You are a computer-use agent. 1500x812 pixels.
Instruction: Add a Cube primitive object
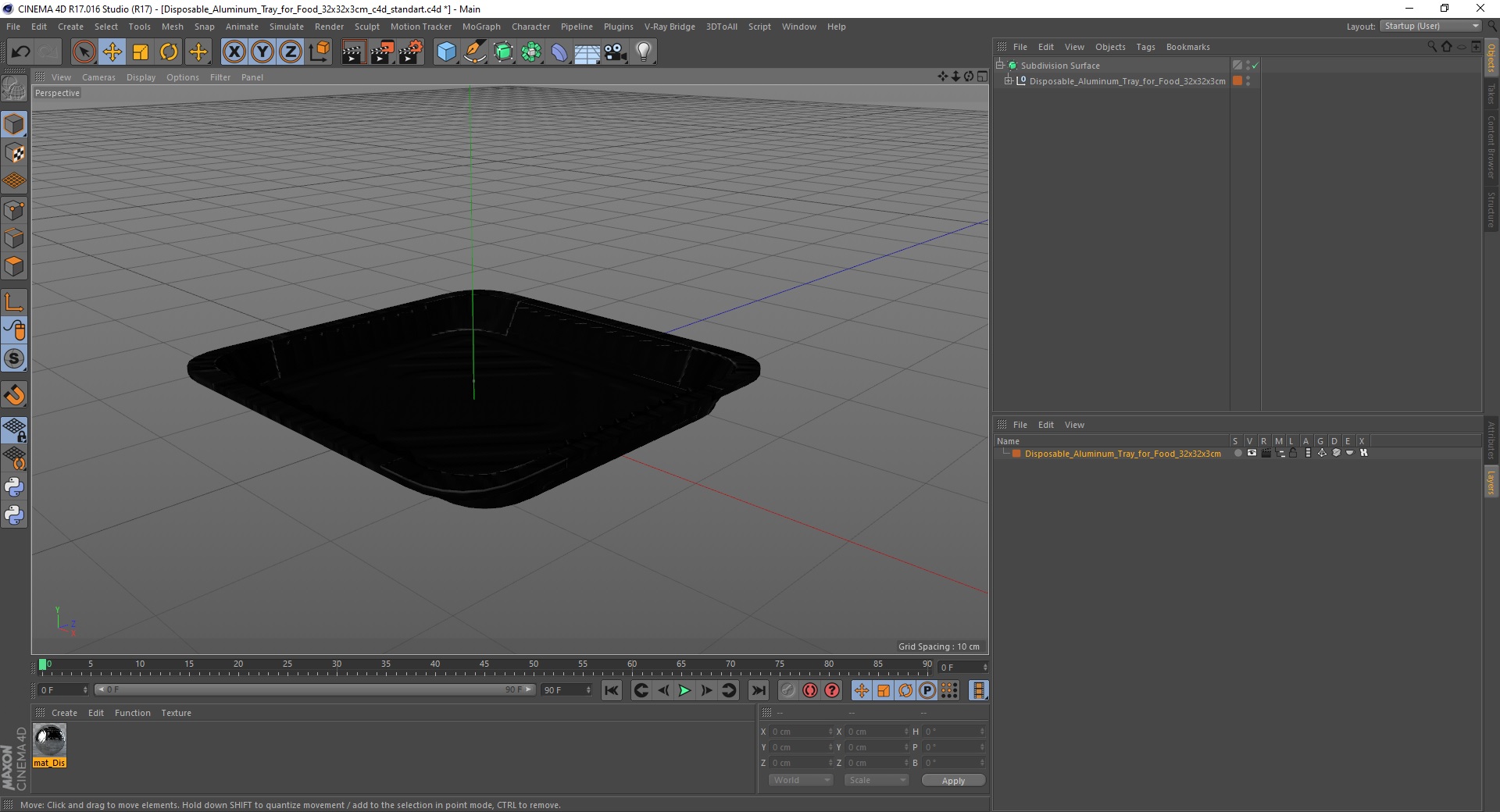[446, 52]
